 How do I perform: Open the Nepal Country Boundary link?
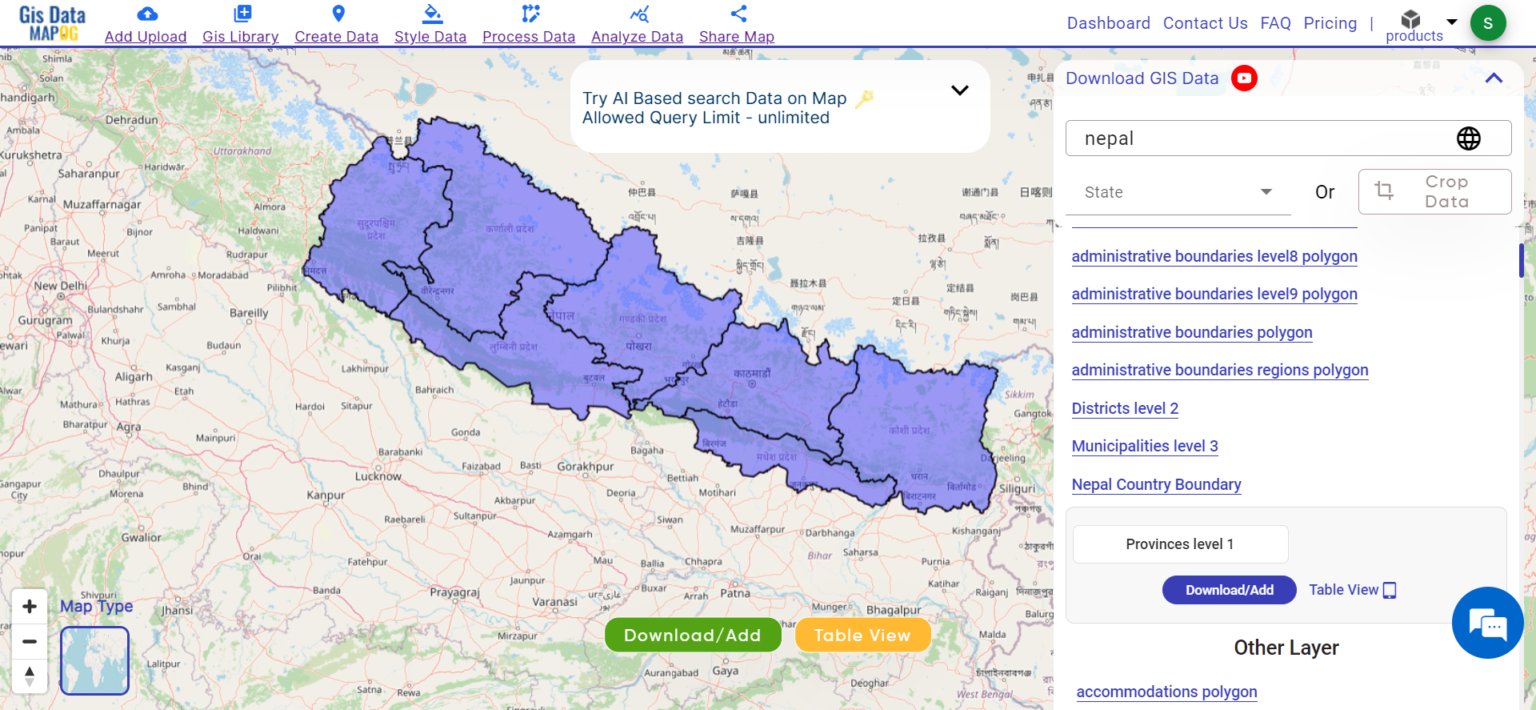point(1156,485)
